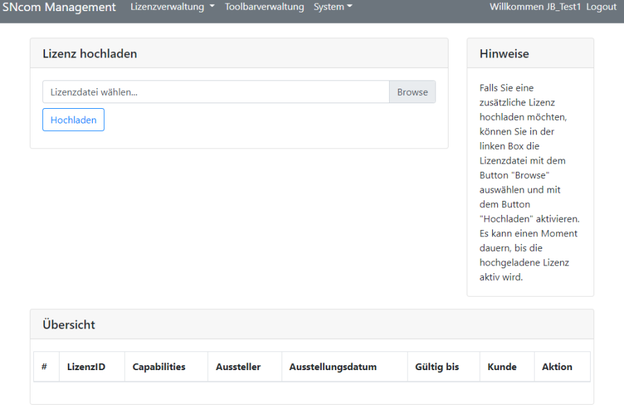Click the Hinweise panel heading
This screenshot has height=420, width=624.
(504, 54)
